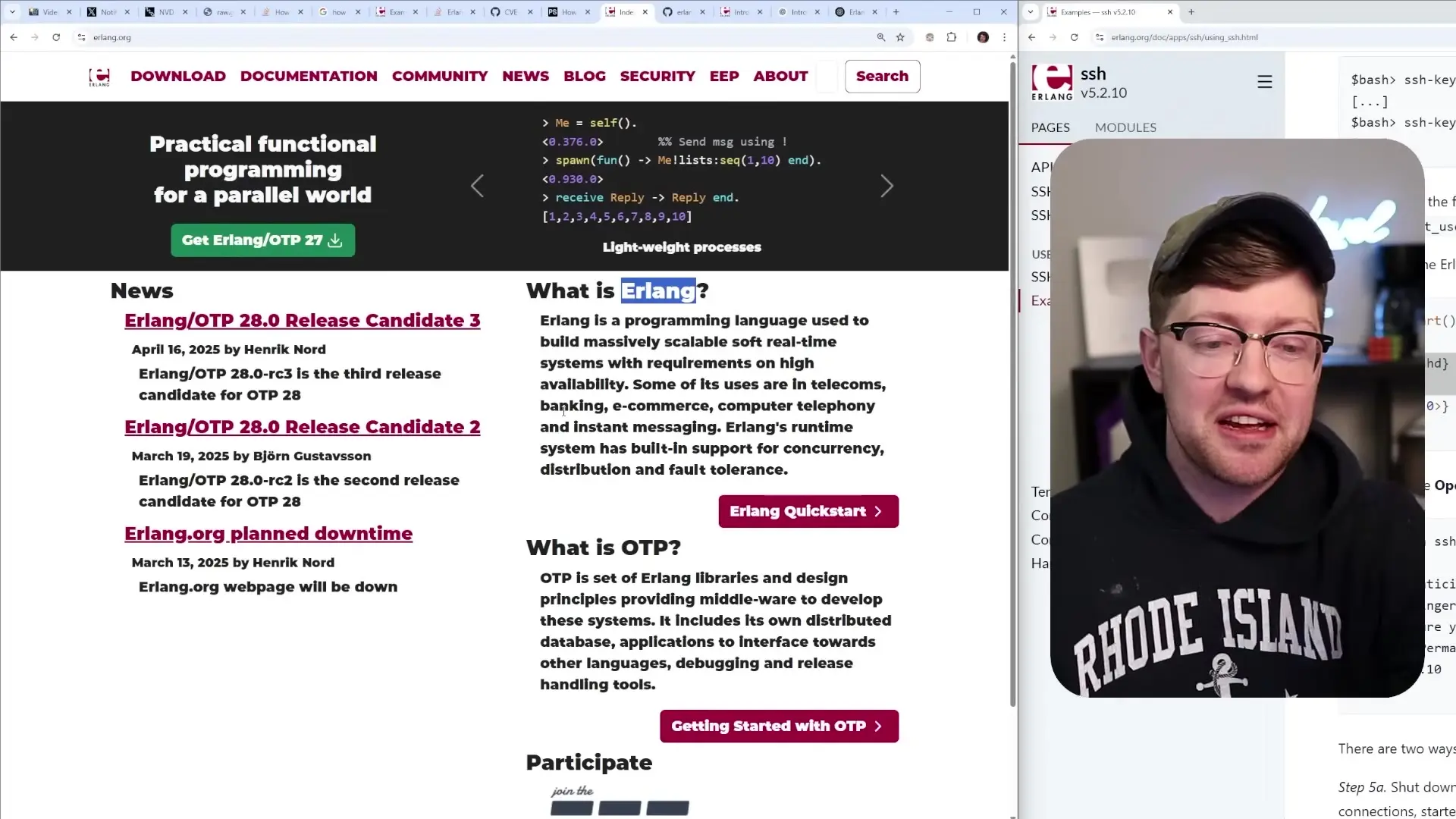The width and height of the screenshot is (1456, 819).
Task: Open the Chrome profile avatar
Action: tap(983, 37)
